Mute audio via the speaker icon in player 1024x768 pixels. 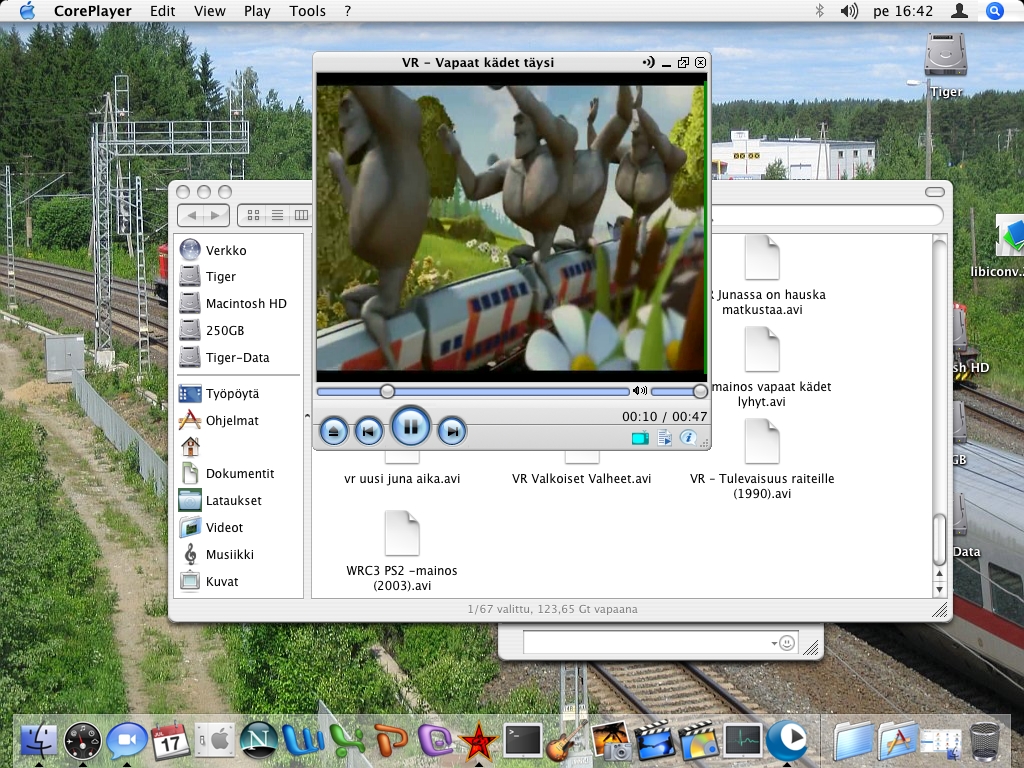click(640, 391)
